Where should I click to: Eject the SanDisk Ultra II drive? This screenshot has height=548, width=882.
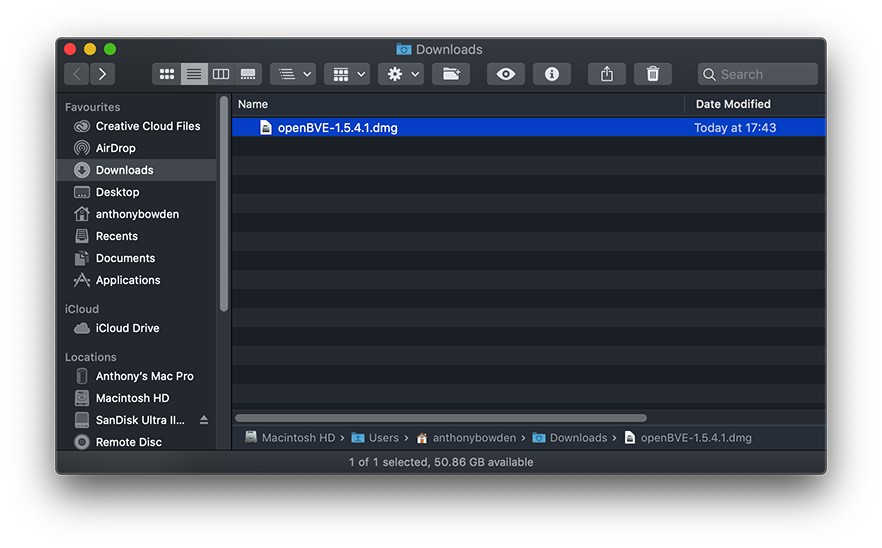pos(204,420)
